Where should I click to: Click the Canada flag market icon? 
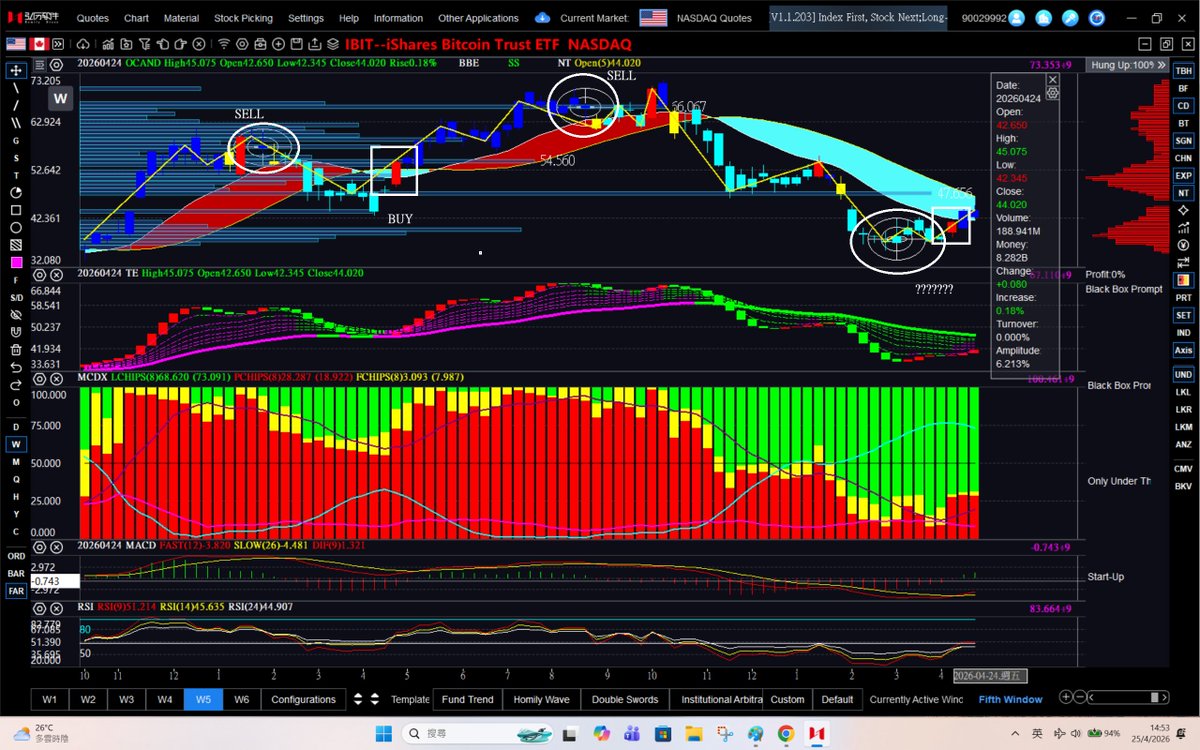point(39,44)
